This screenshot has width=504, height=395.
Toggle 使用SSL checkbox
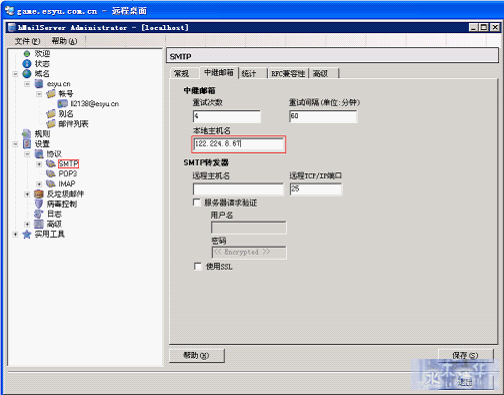click(198, 266)
